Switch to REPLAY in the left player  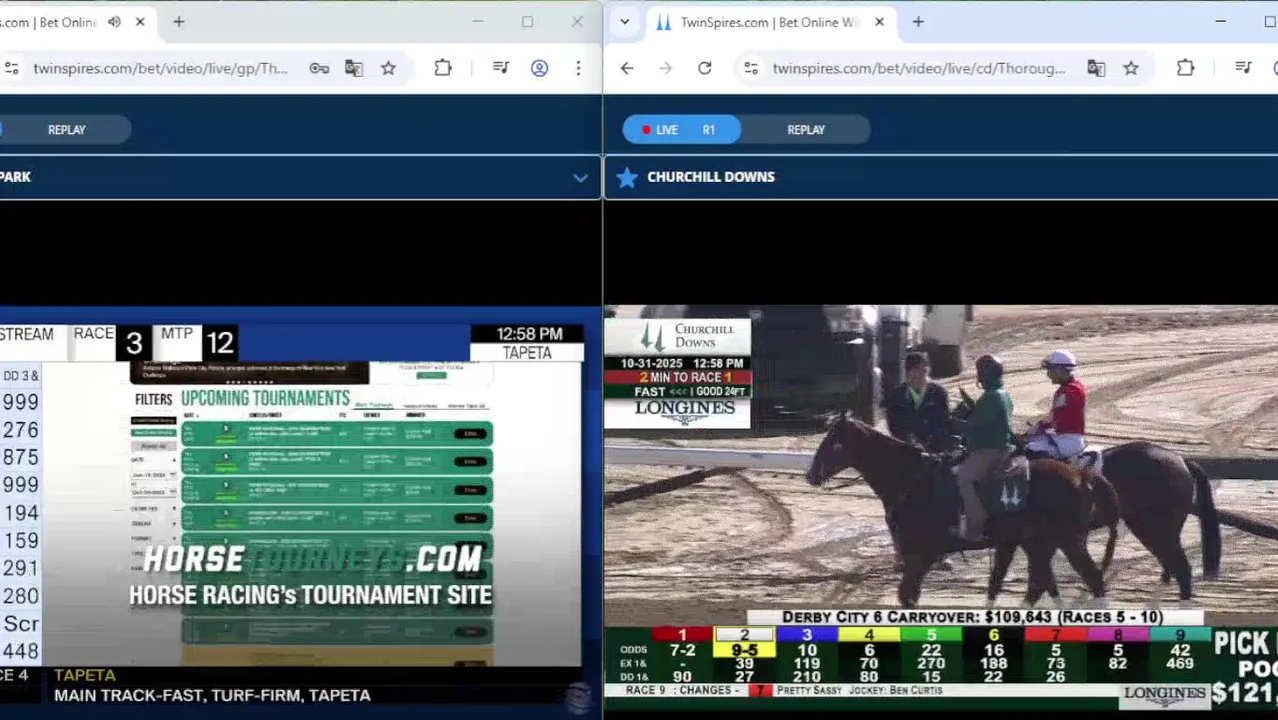pyautogui.click(x=67, y=130)
